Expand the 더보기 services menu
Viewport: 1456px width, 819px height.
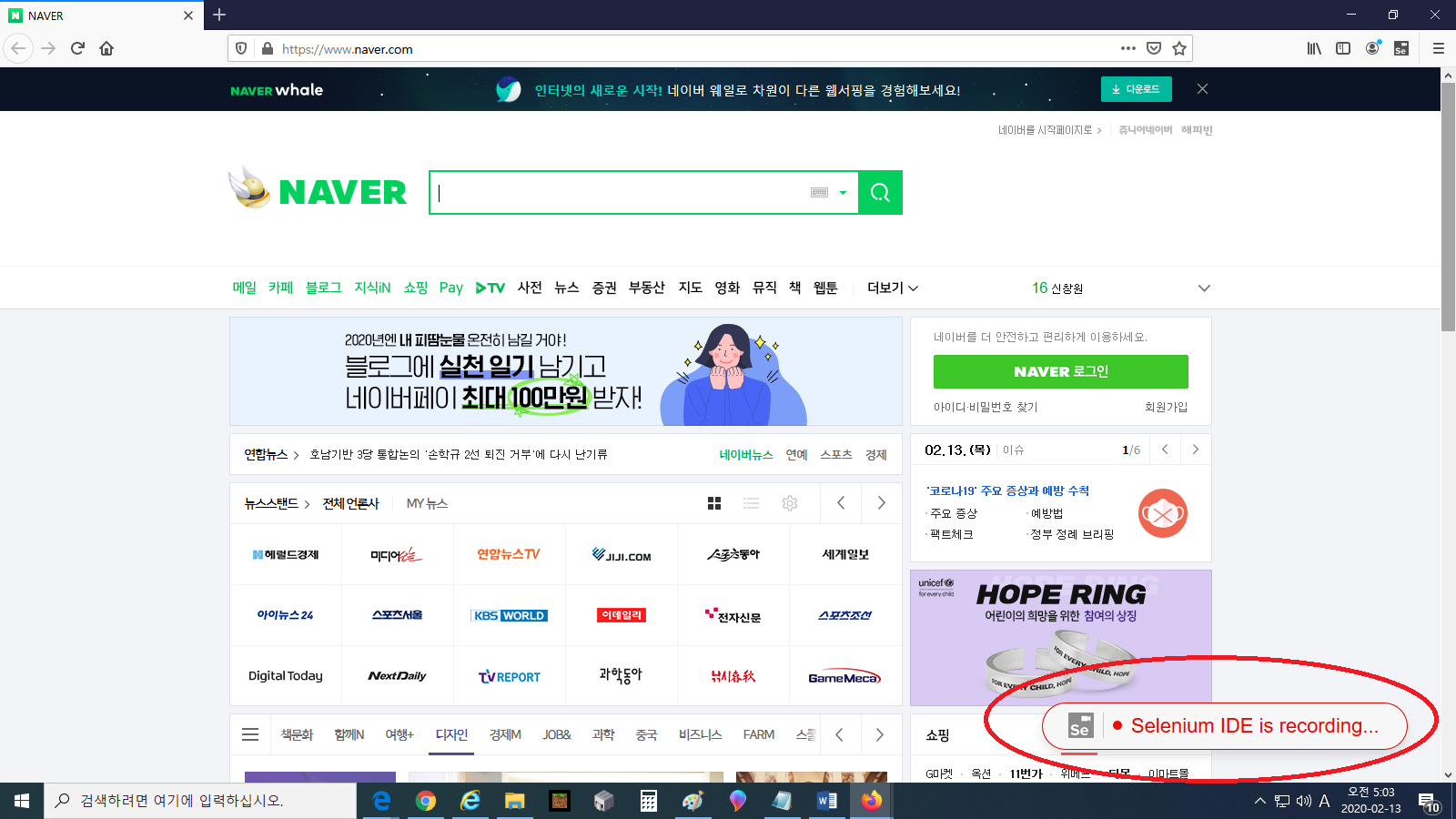point(892,288)
